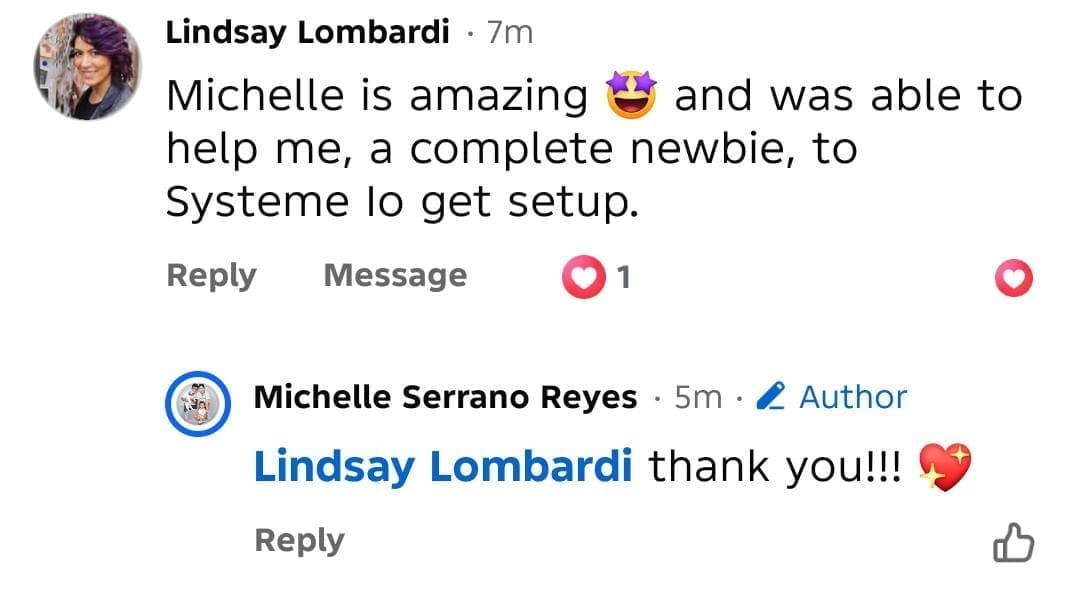
Task: Click the Author label text
Action: click(x=853, y=397)
